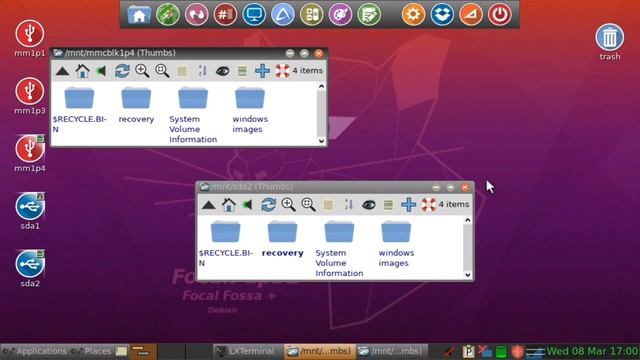Click highlighted /mnt/...mbs) taskbar button
Image resolution: width=640 pixels, height=360 pixels.
coord(319,351)
